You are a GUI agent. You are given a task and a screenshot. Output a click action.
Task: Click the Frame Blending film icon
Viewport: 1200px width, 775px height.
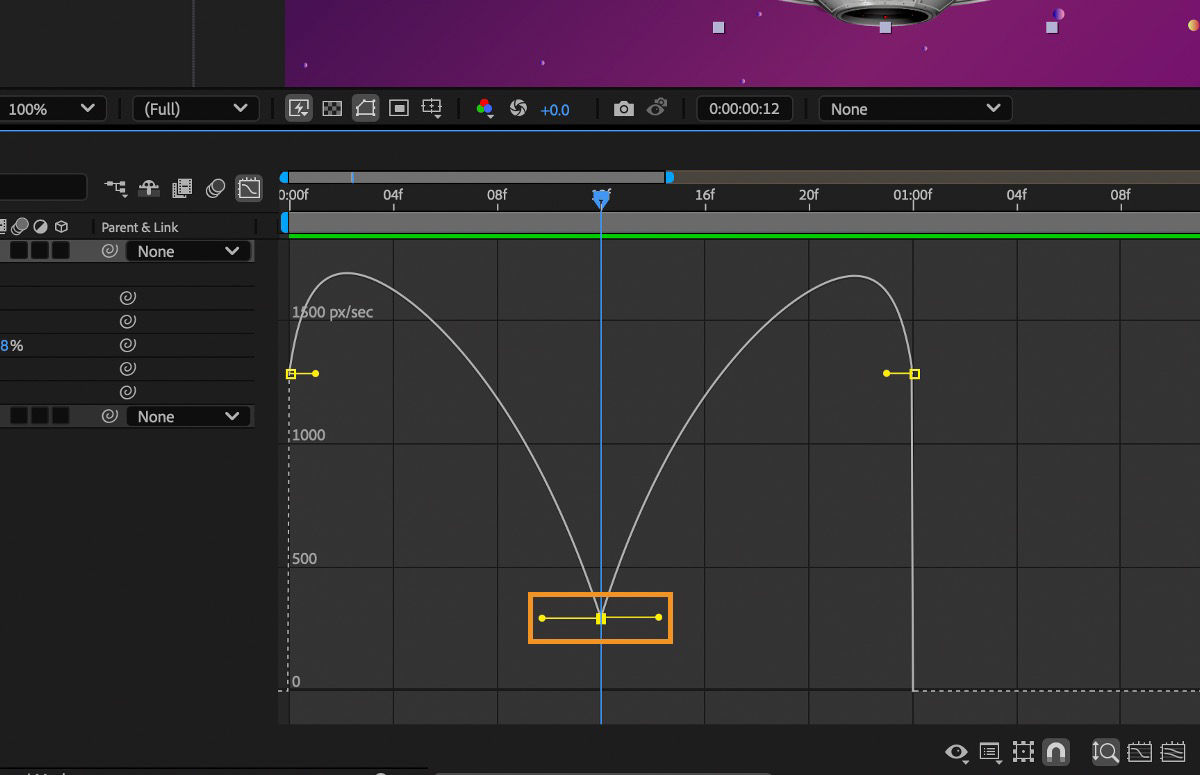[182, 188]
